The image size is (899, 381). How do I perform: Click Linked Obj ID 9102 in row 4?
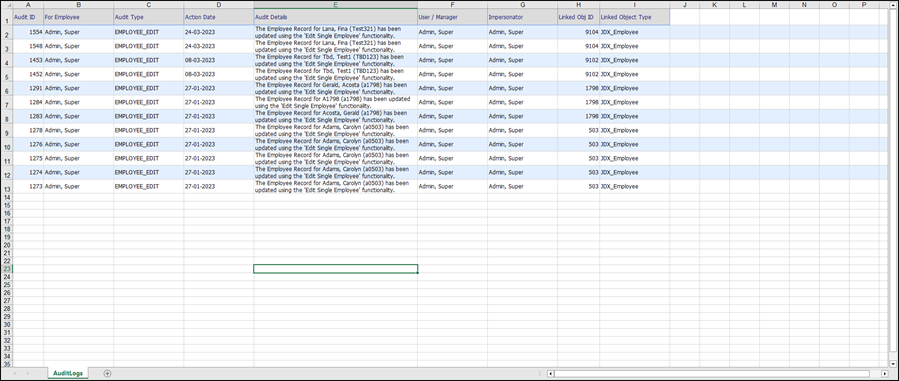click(x=579, y=60)
